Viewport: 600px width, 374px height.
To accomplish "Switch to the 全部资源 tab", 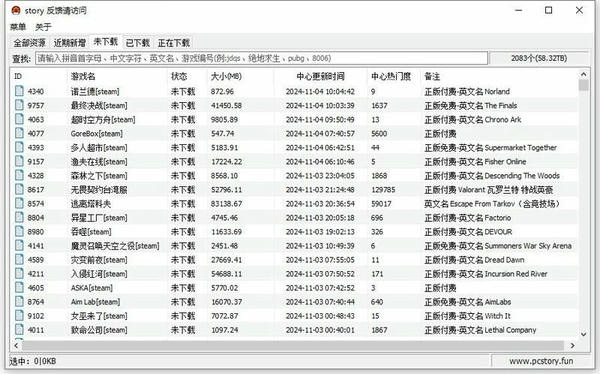I will pos(29,42).
